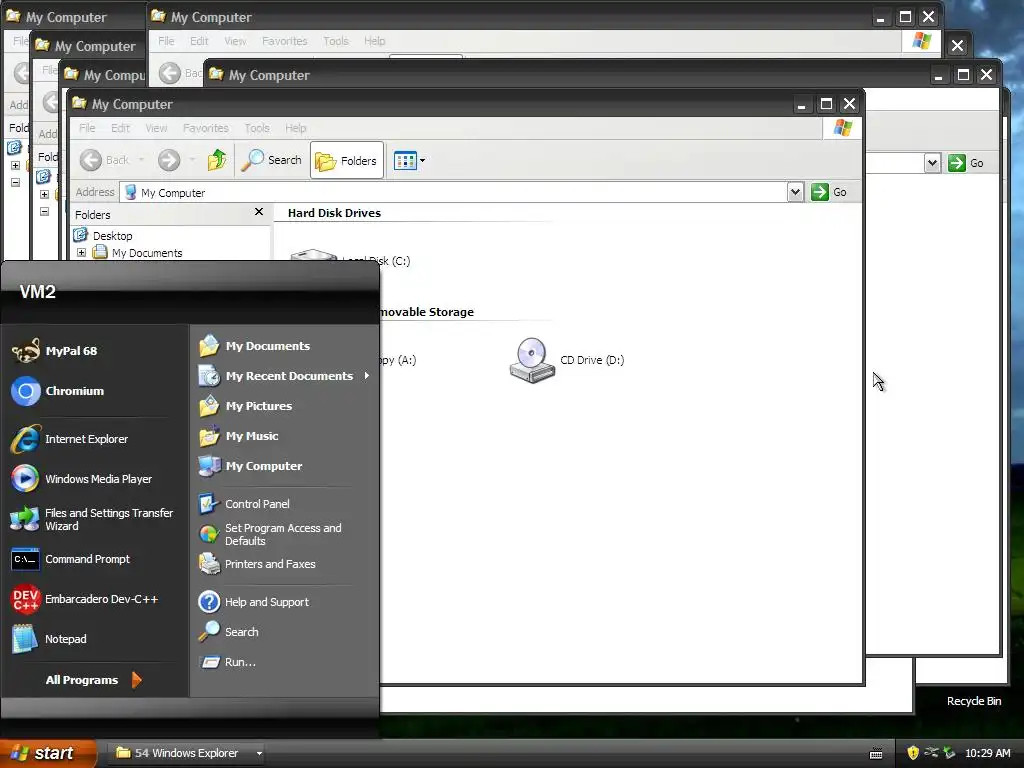
Task: Launch MyPal 68 from Start menu
Action: (x=56, y=351)
